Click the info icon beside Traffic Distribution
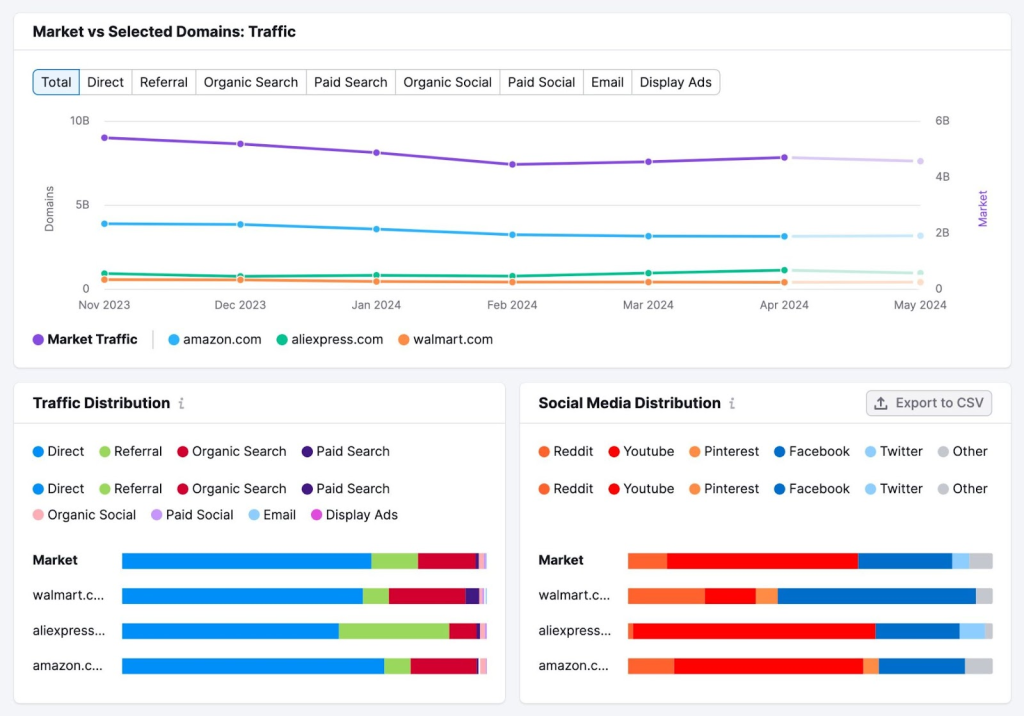This screenshot has height=716, width=1024. click(x=181, y=403)
